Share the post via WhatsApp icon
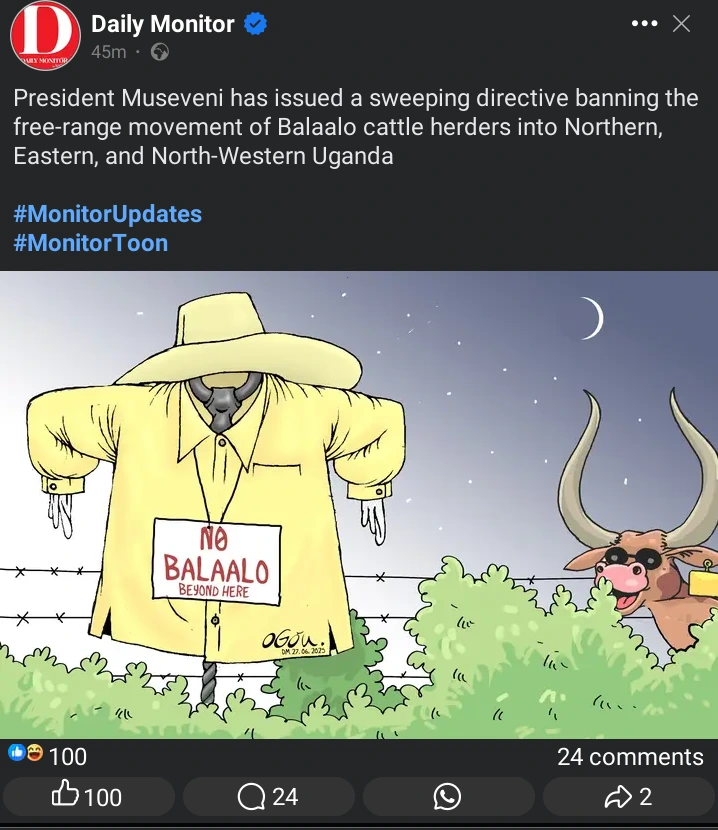 448,796
